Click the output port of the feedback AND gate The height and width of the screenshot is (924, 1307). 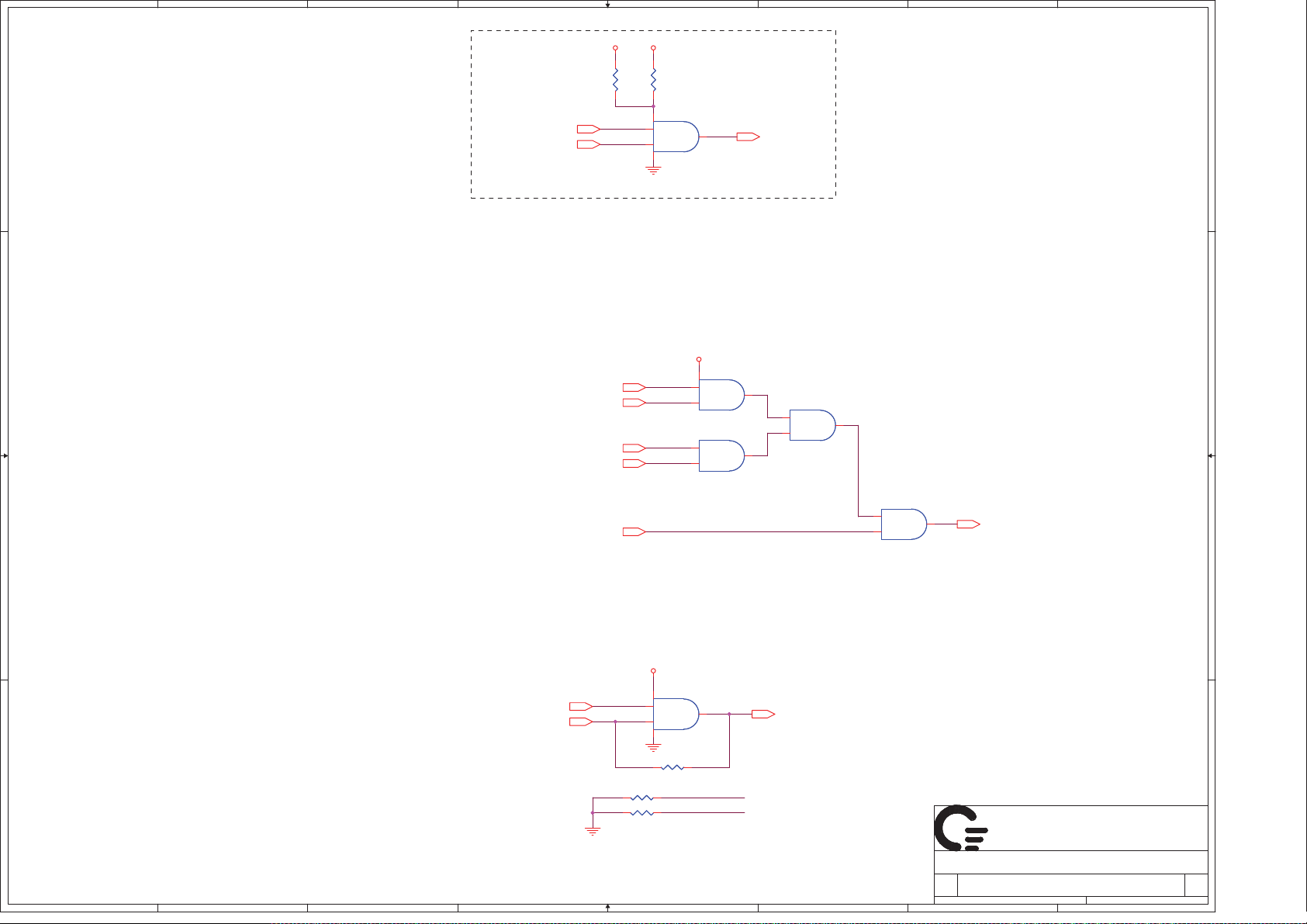click(764, 714)
